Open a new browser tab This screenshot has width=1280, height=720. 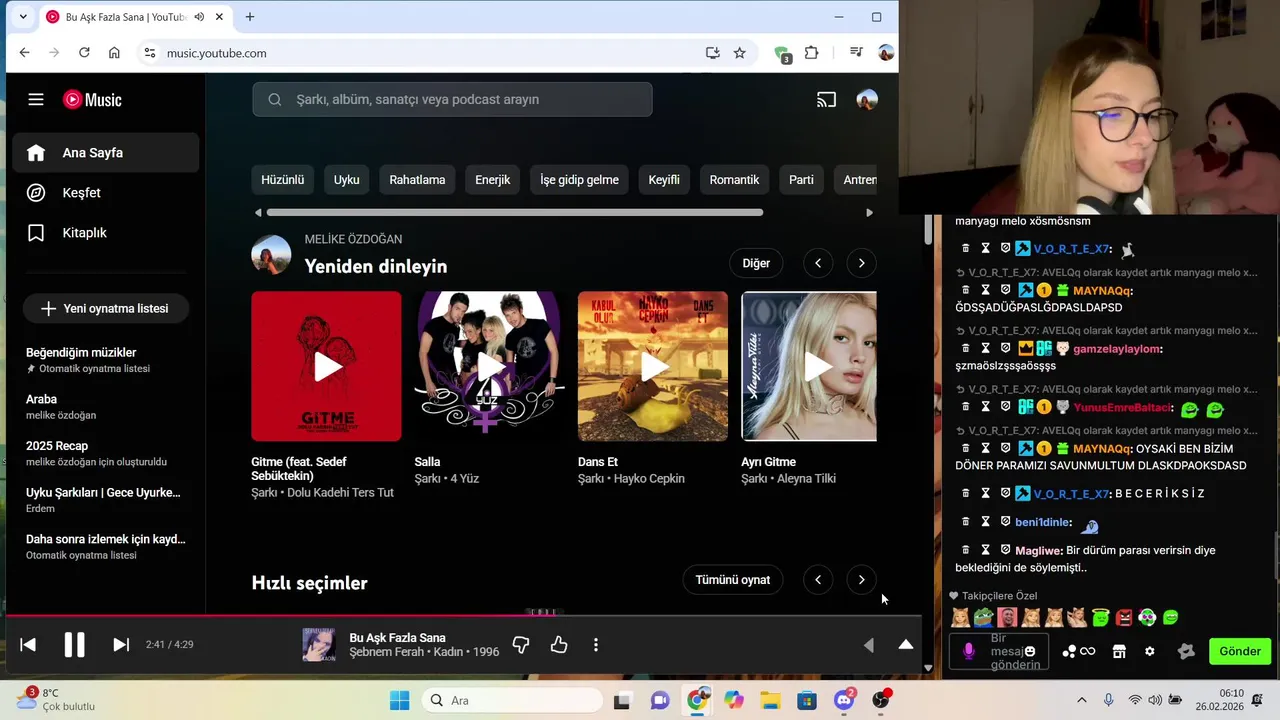pyautogui.click(x=250, y=17)
